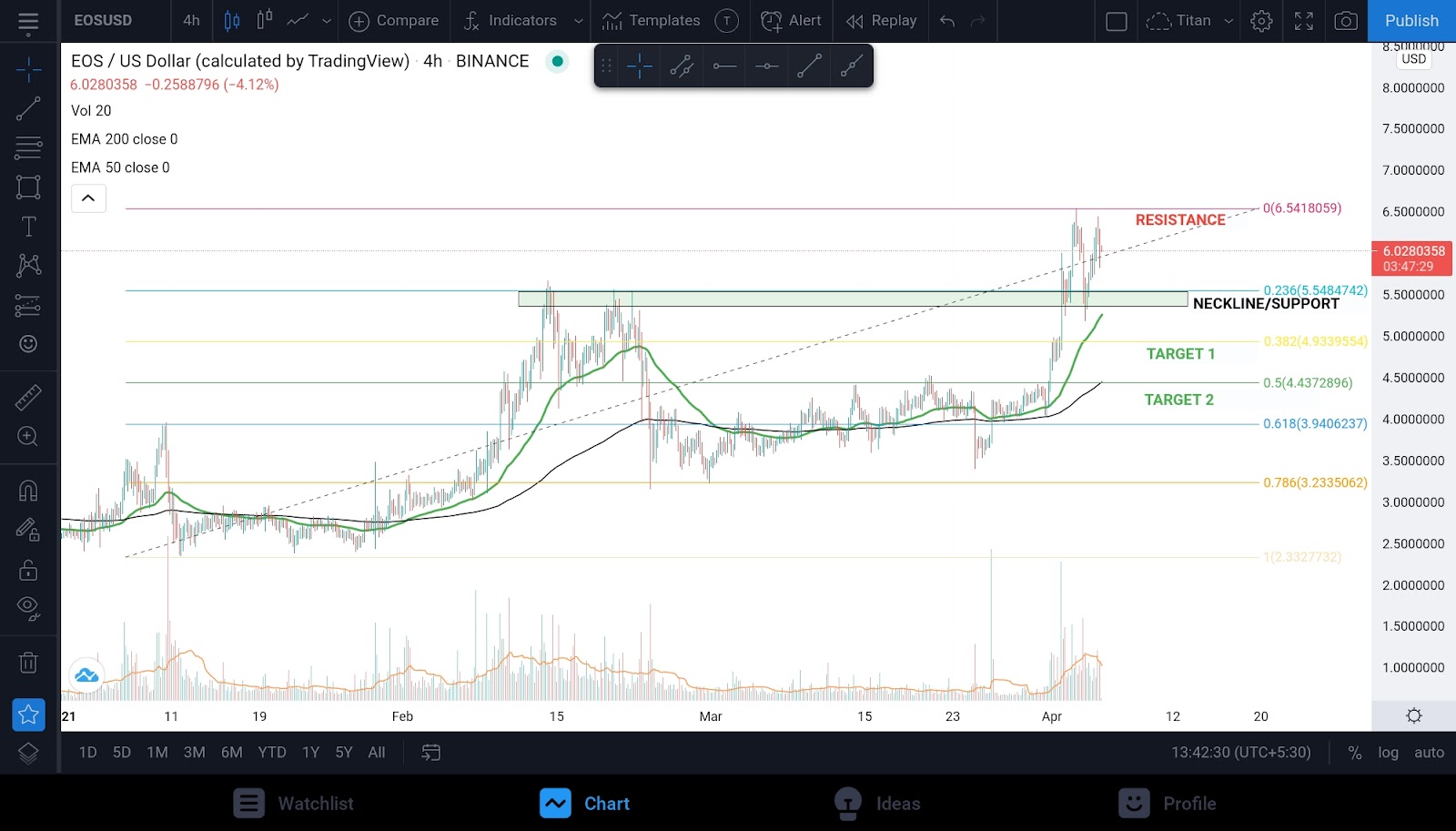Click the favorites star toolbar button

coord(28,714)
